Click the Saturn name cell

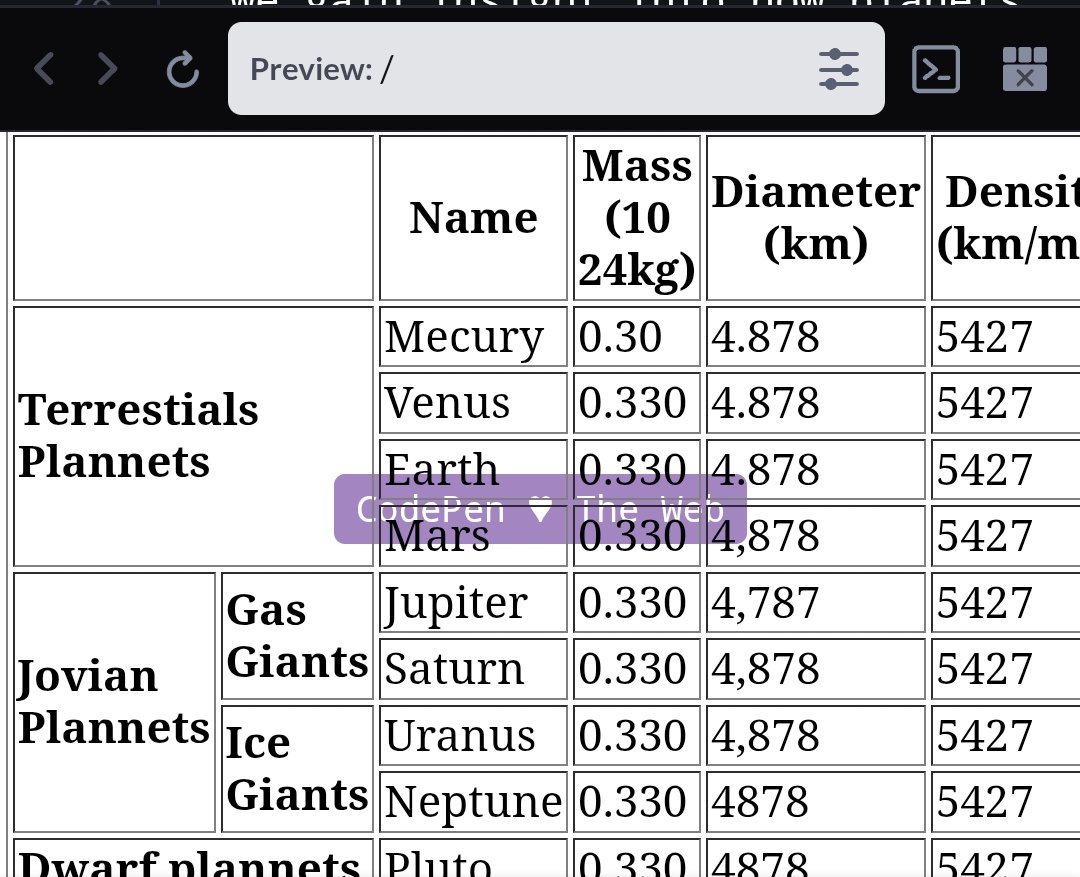pos(473,669)
